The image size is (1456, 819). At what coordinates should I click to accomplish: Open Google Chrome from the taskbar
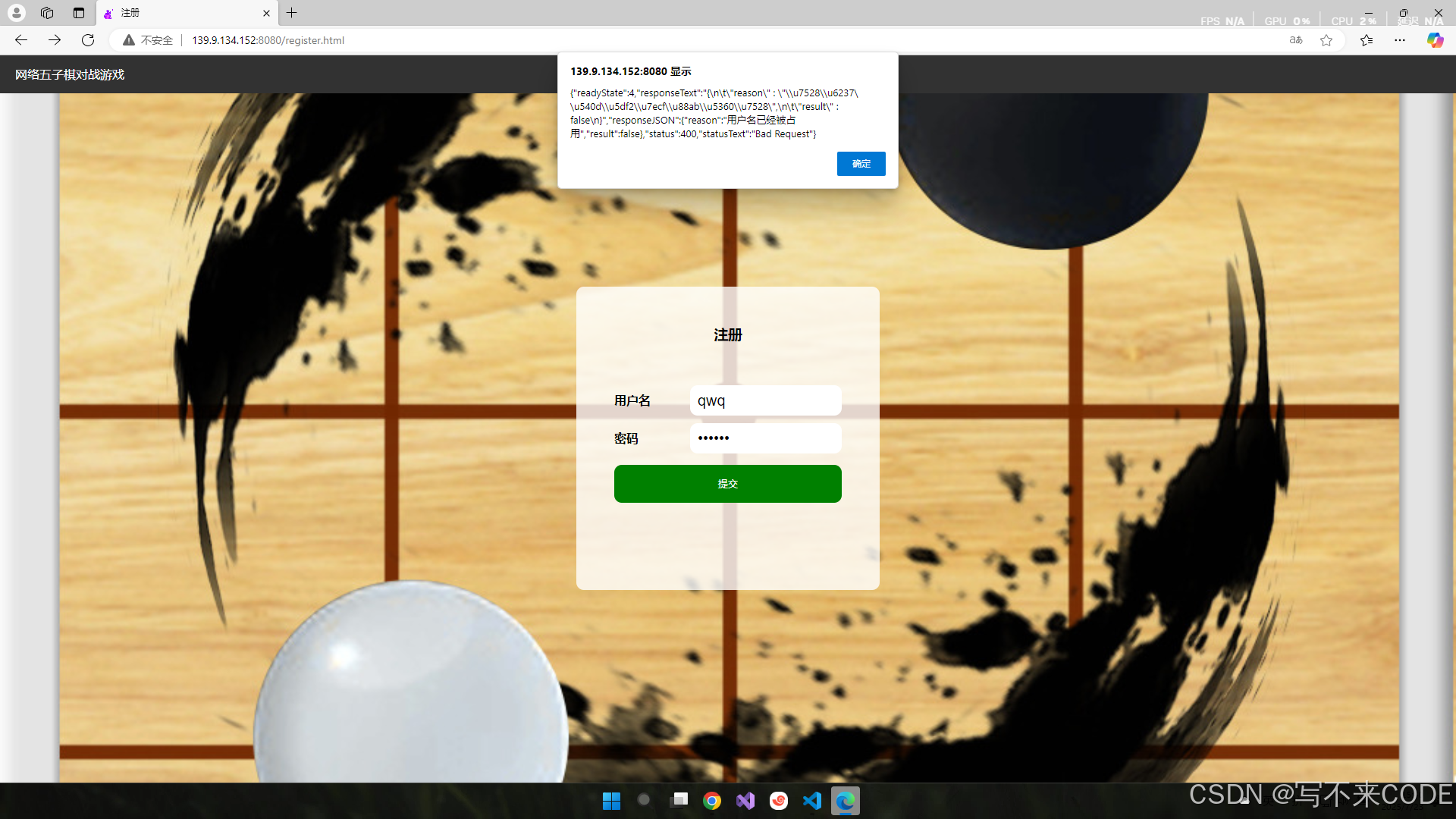click(712, 801)
